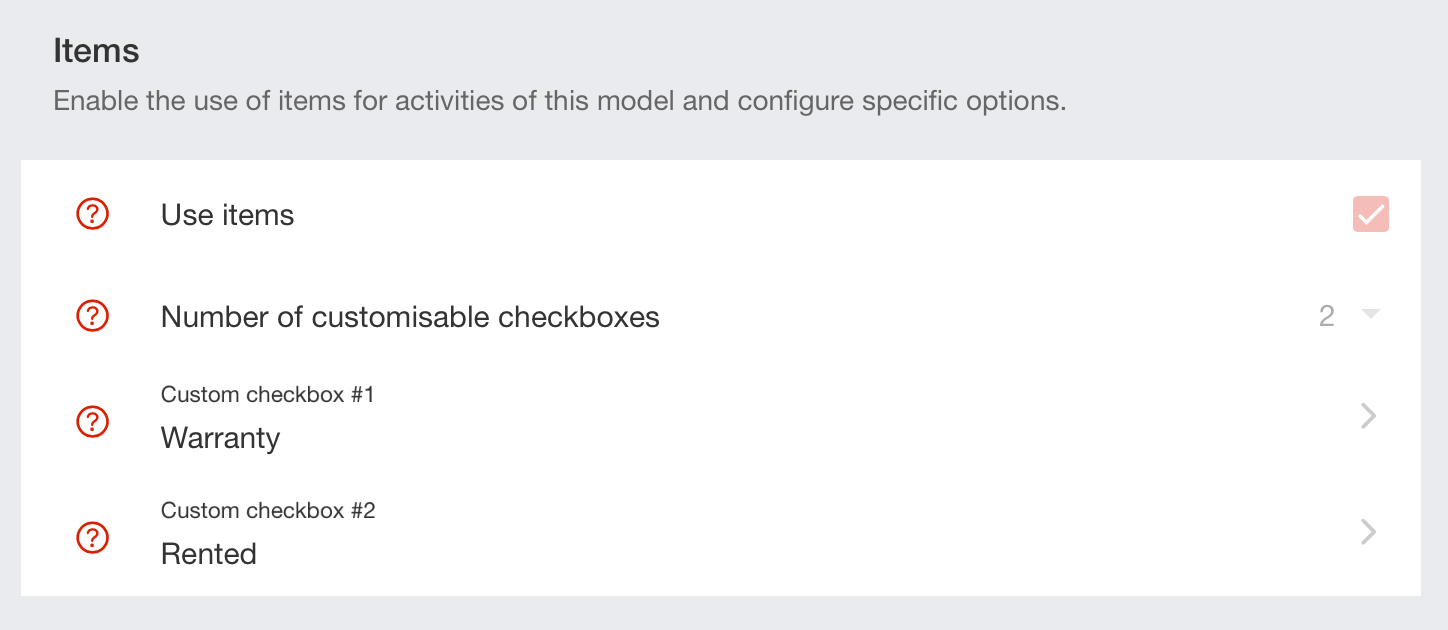1448x630 pixels.
Task: Select the Custom checkbox #2 caption
Action: (268, 511)
